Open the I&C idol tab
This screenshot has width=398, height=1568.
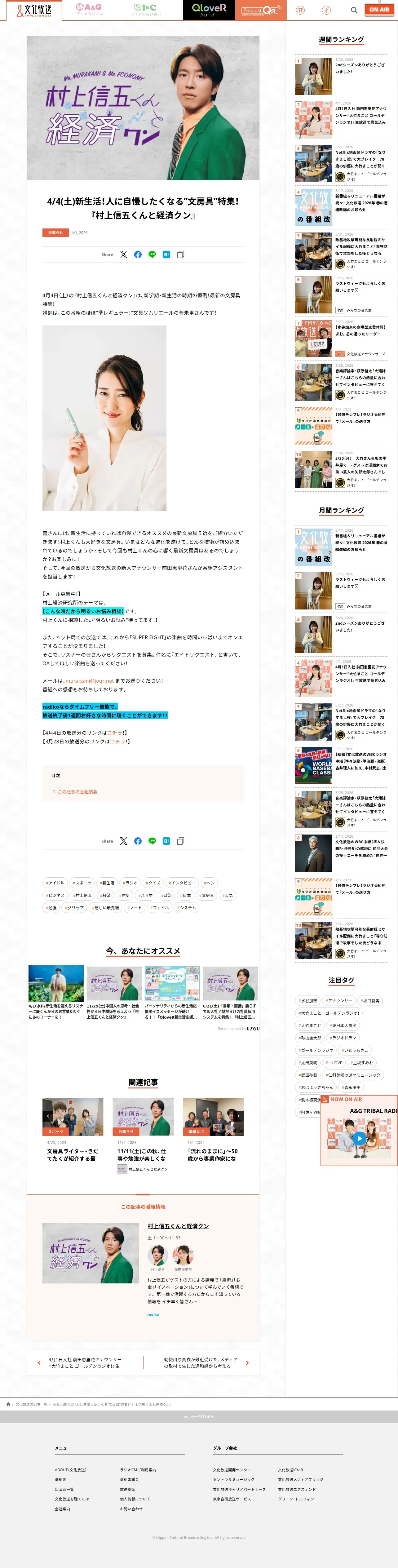click(x=146, y=10)
